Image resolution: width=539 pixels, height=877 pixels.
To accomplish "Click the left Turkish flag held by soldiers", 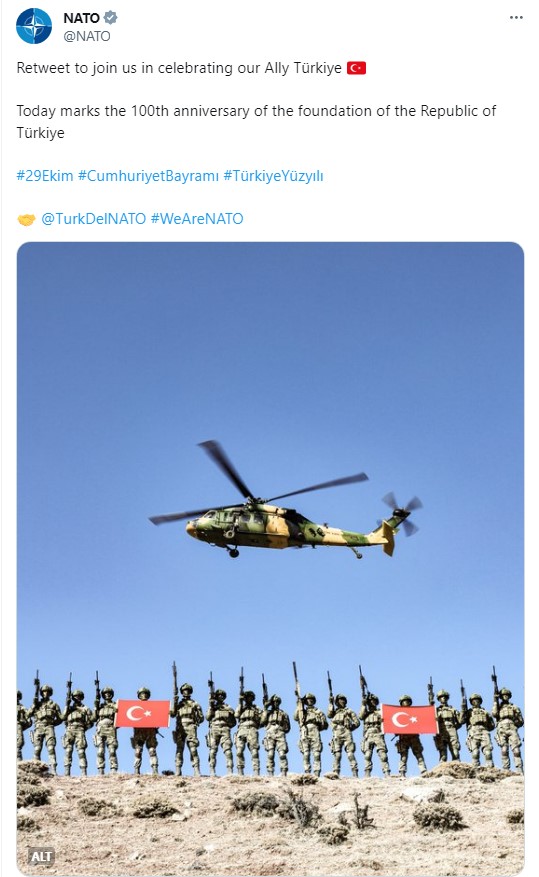I will point(143,714).
